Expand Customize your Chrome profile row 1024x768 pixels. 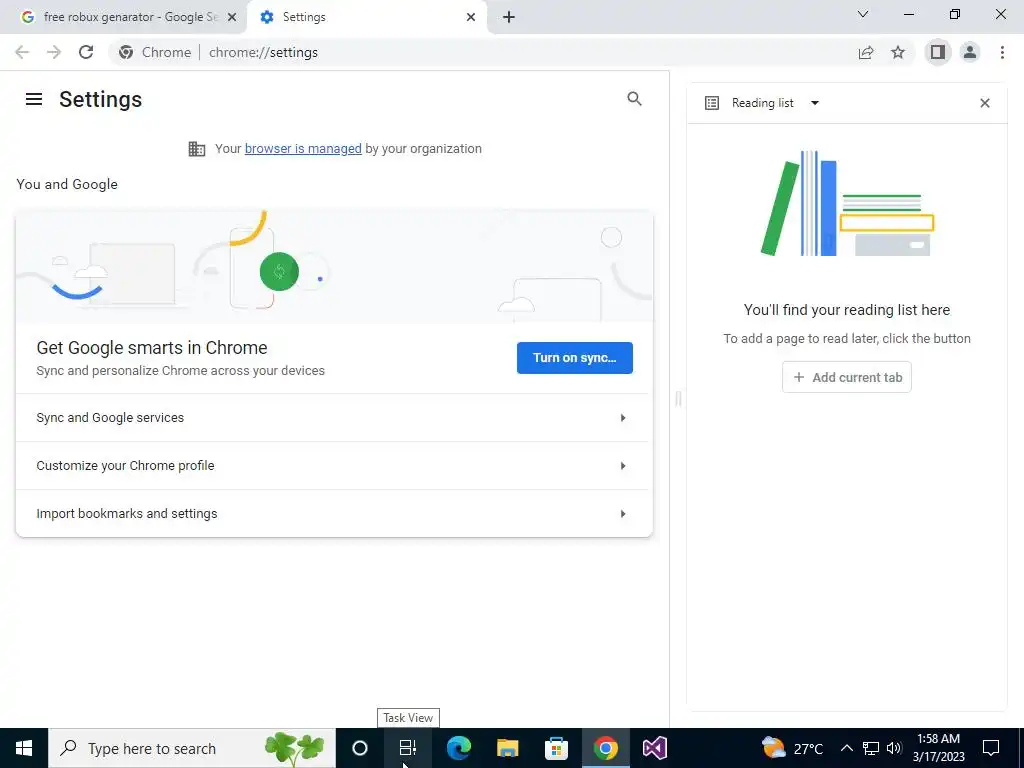(x=333, y=466)
